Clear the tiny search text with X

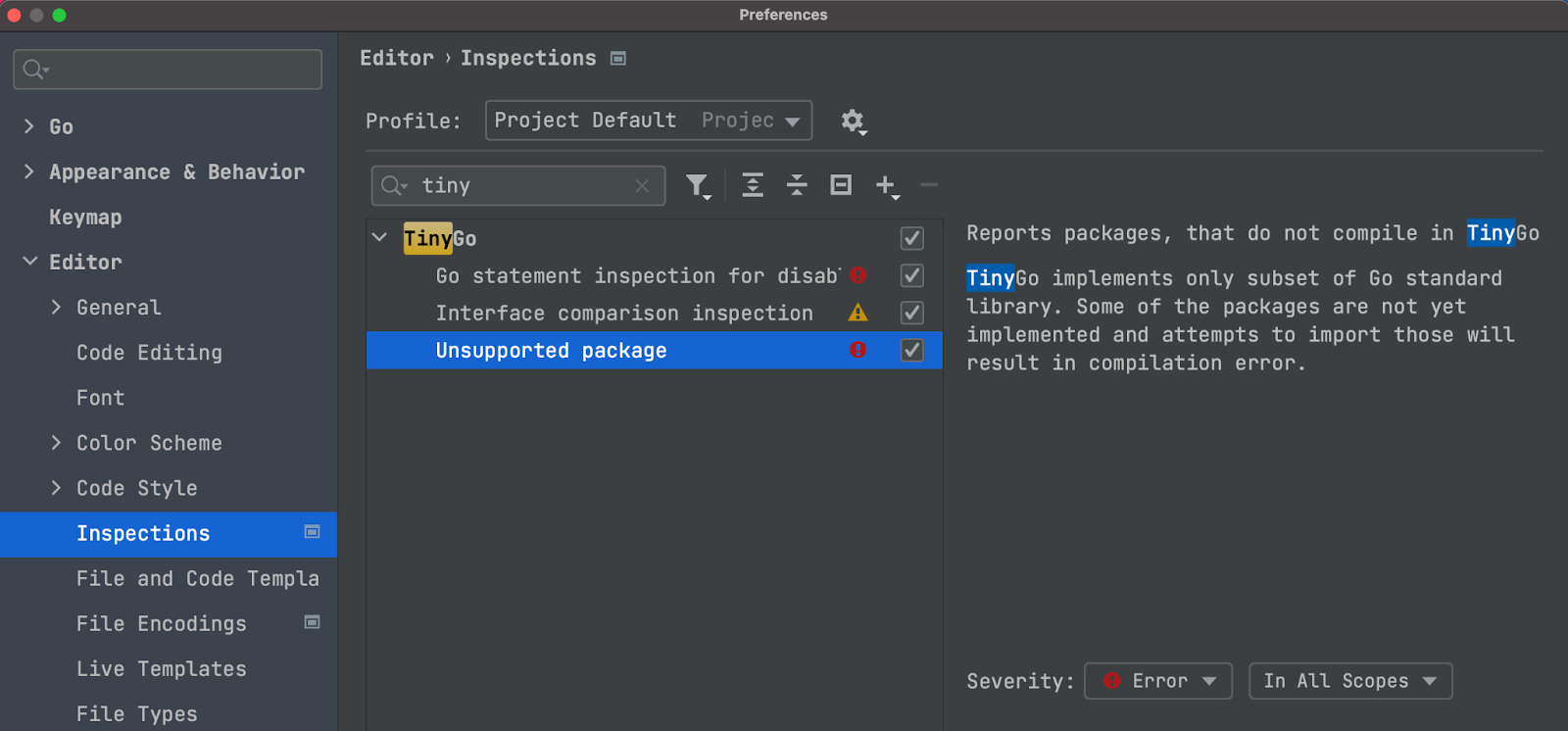coord(642,186)
